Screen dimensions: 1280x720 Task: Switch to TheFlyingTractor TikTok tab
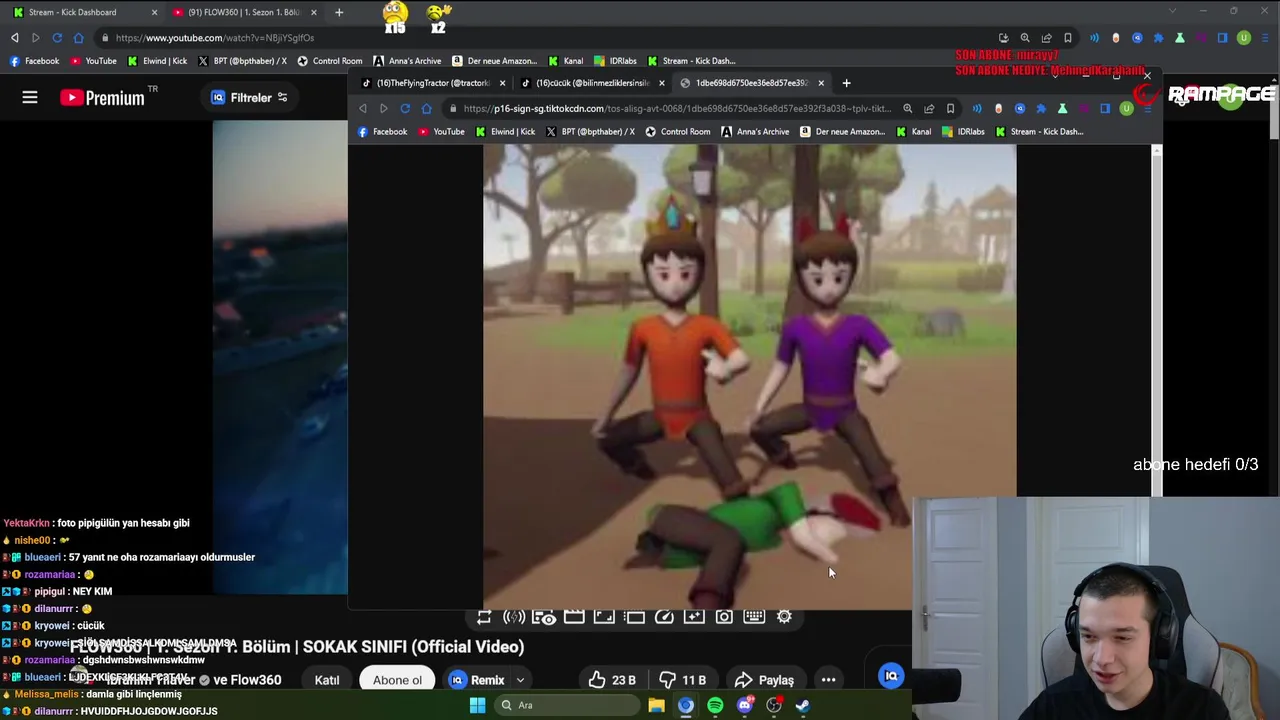[432, 83]
